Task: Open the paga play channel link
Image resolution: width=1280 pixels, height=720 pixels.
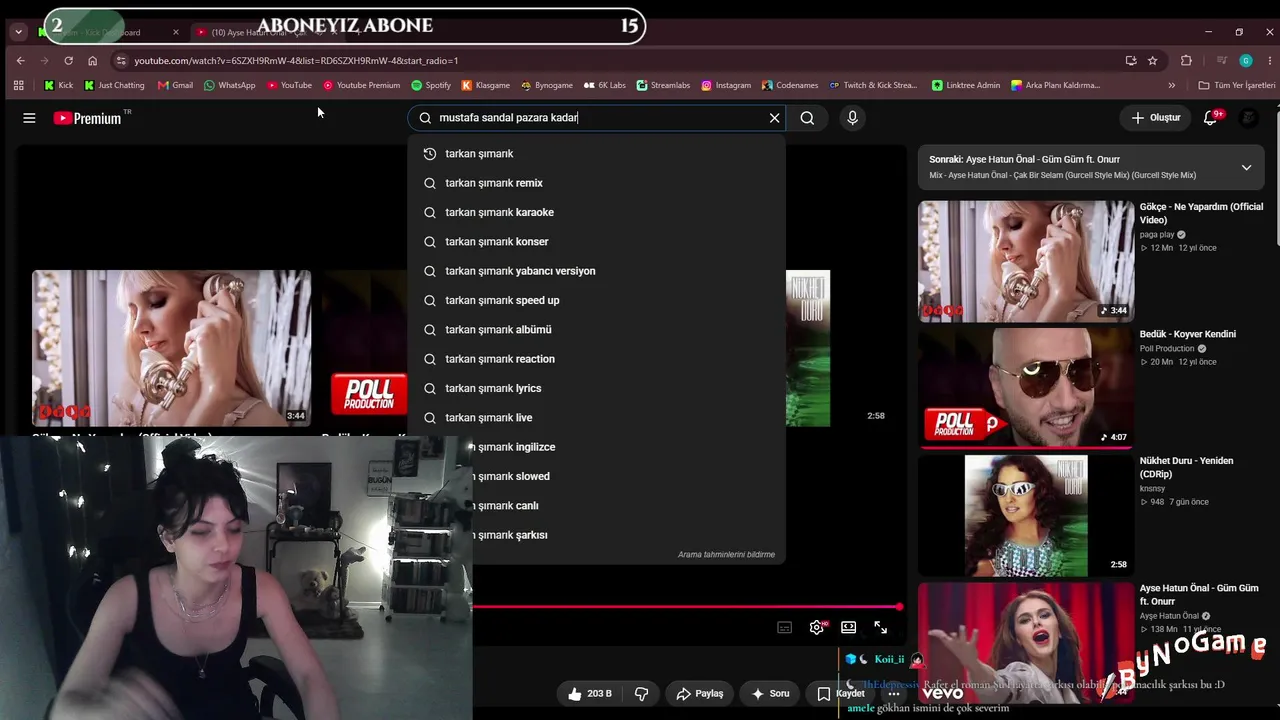Action: 1157,235
